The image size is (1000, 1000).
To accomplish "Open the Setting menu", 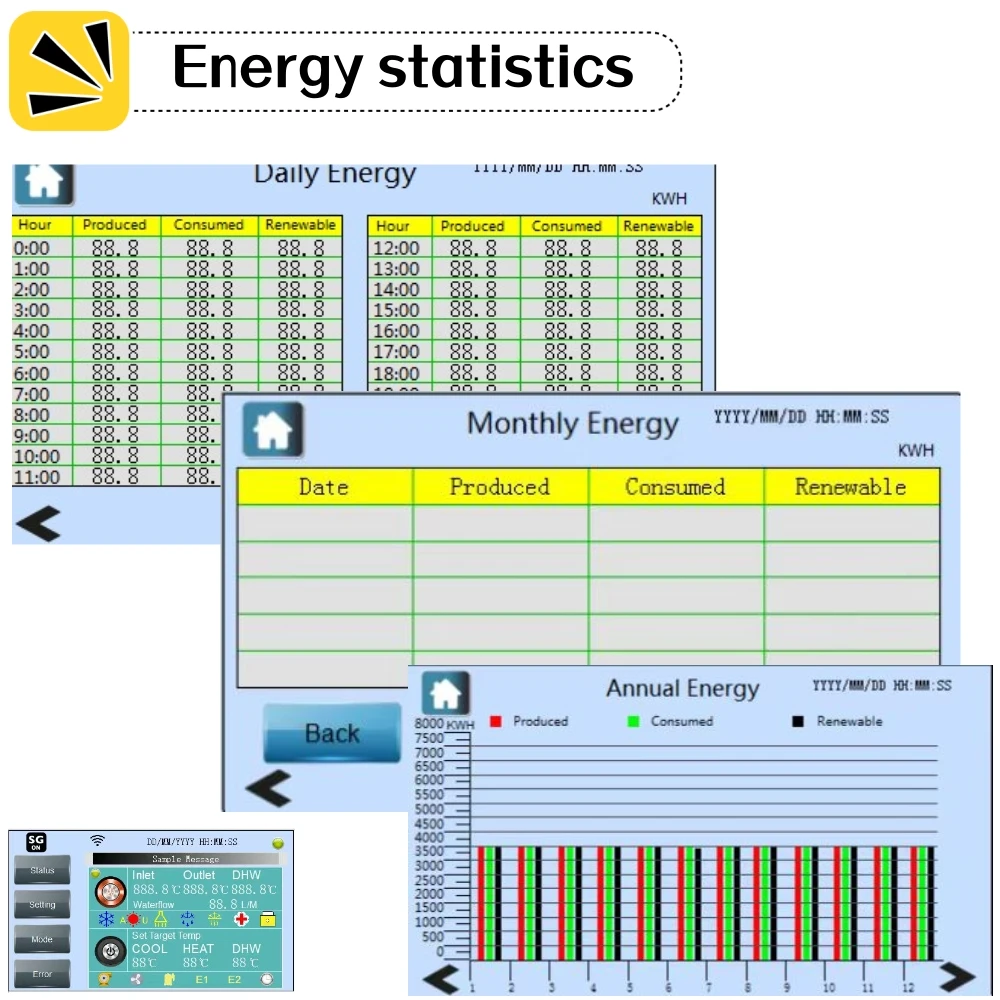I will [x=42, y=905].
